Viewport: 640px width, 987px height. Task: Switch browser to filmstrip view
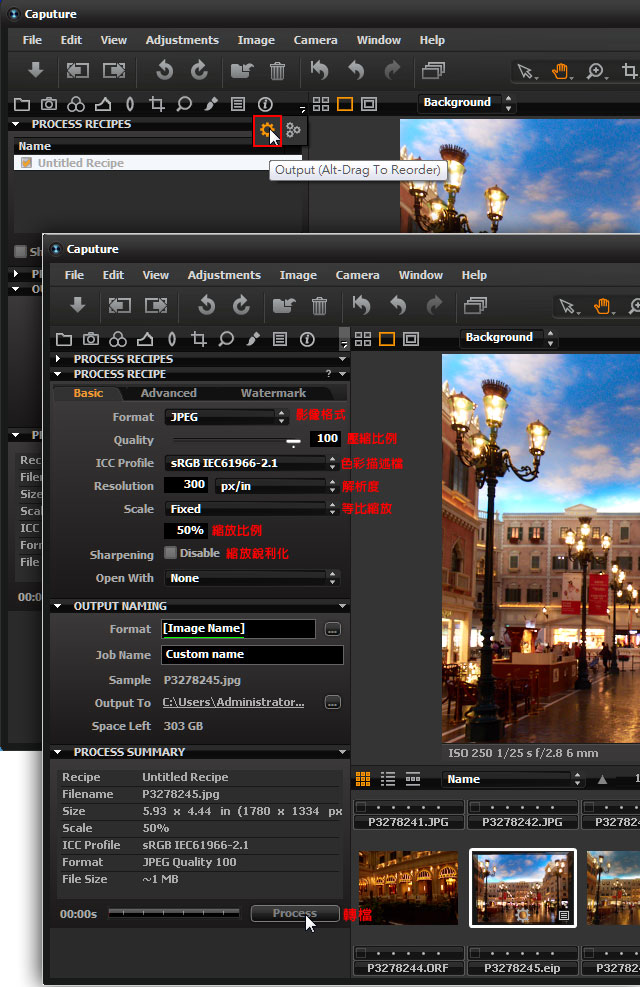point(413,779)
